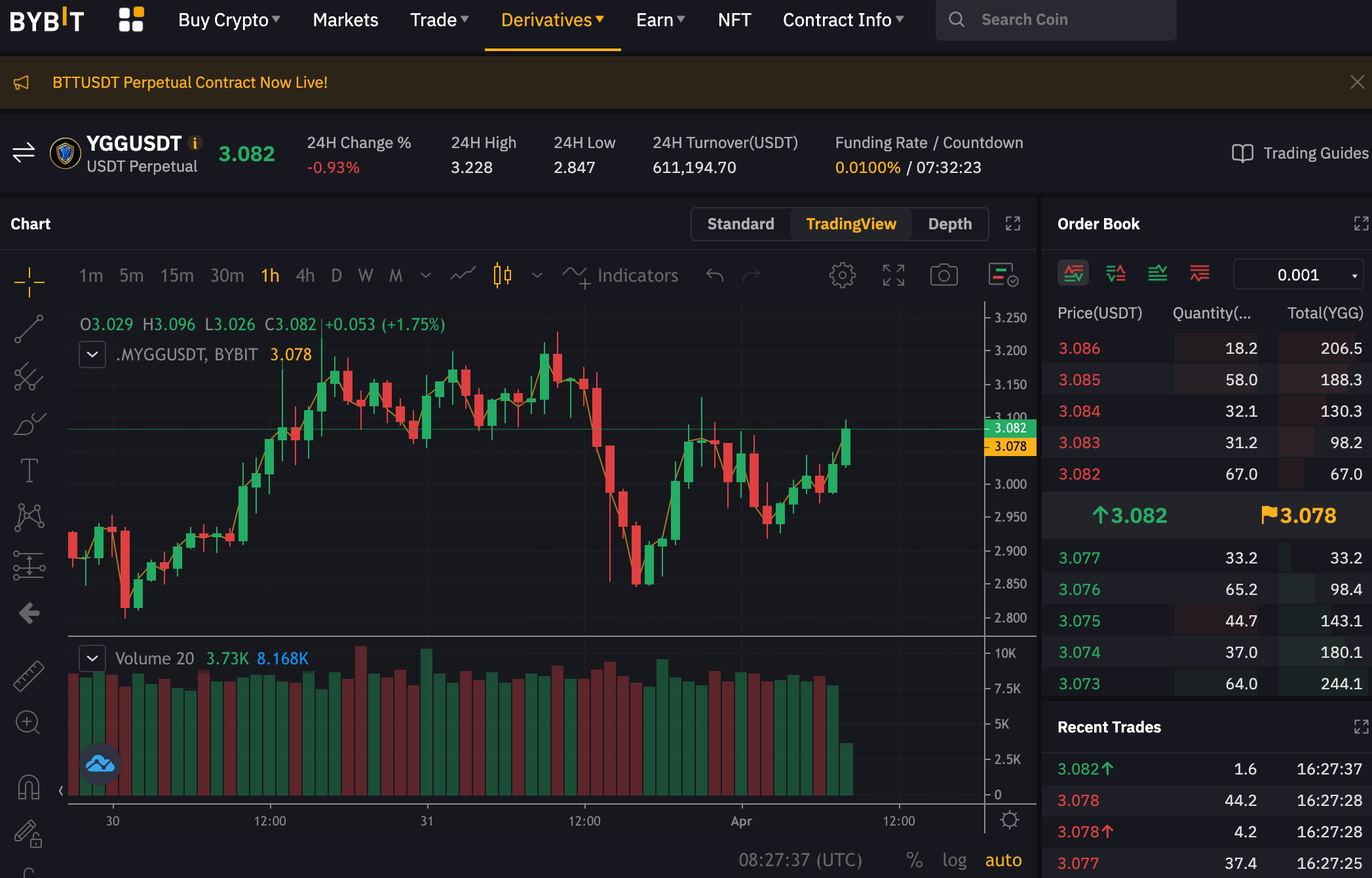1372x878 pixels.
Task: Switch to Standard chart tab
Action: pos(740,224)
